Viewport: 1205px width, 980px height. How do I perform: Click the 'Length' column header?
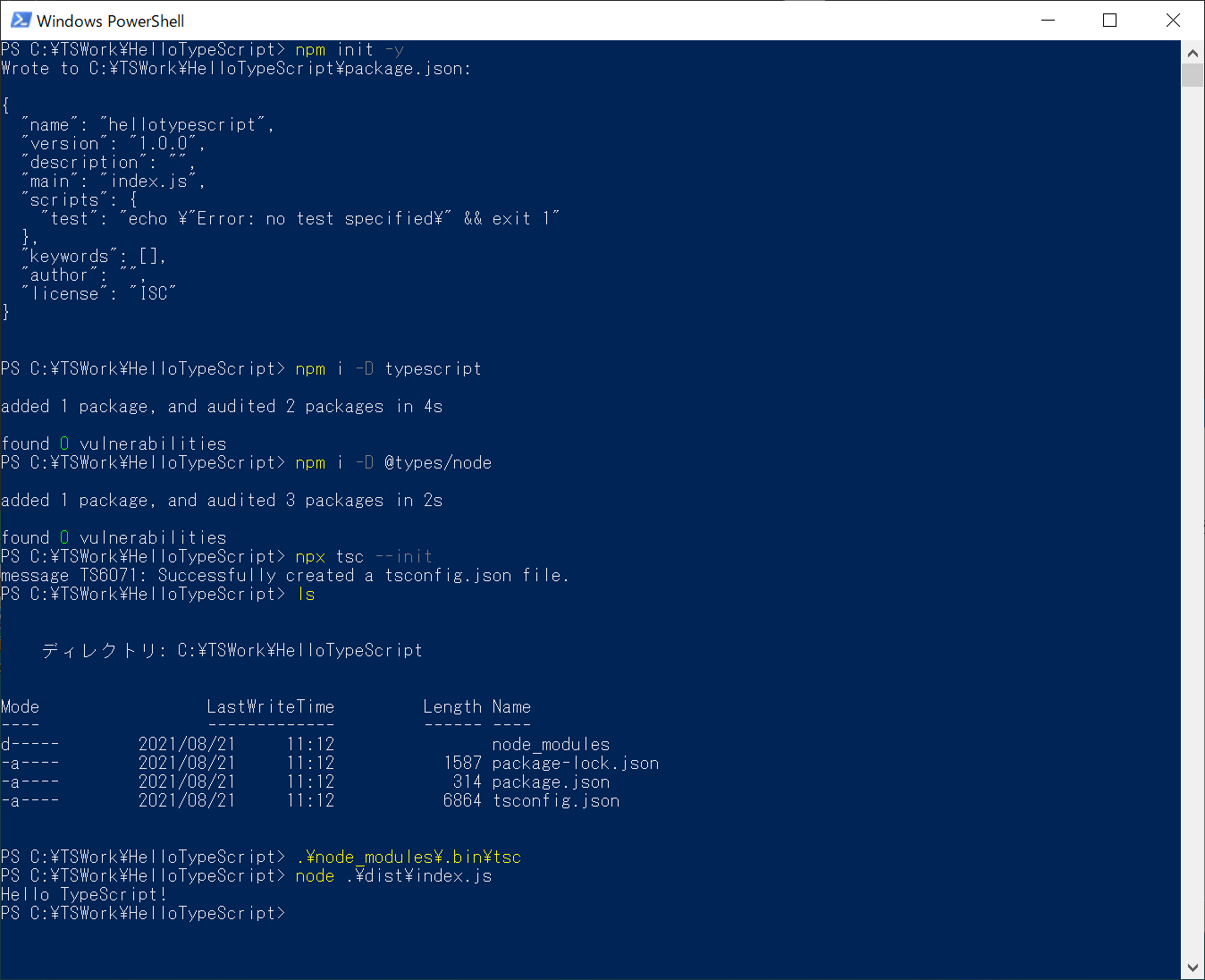coord(452,707)
